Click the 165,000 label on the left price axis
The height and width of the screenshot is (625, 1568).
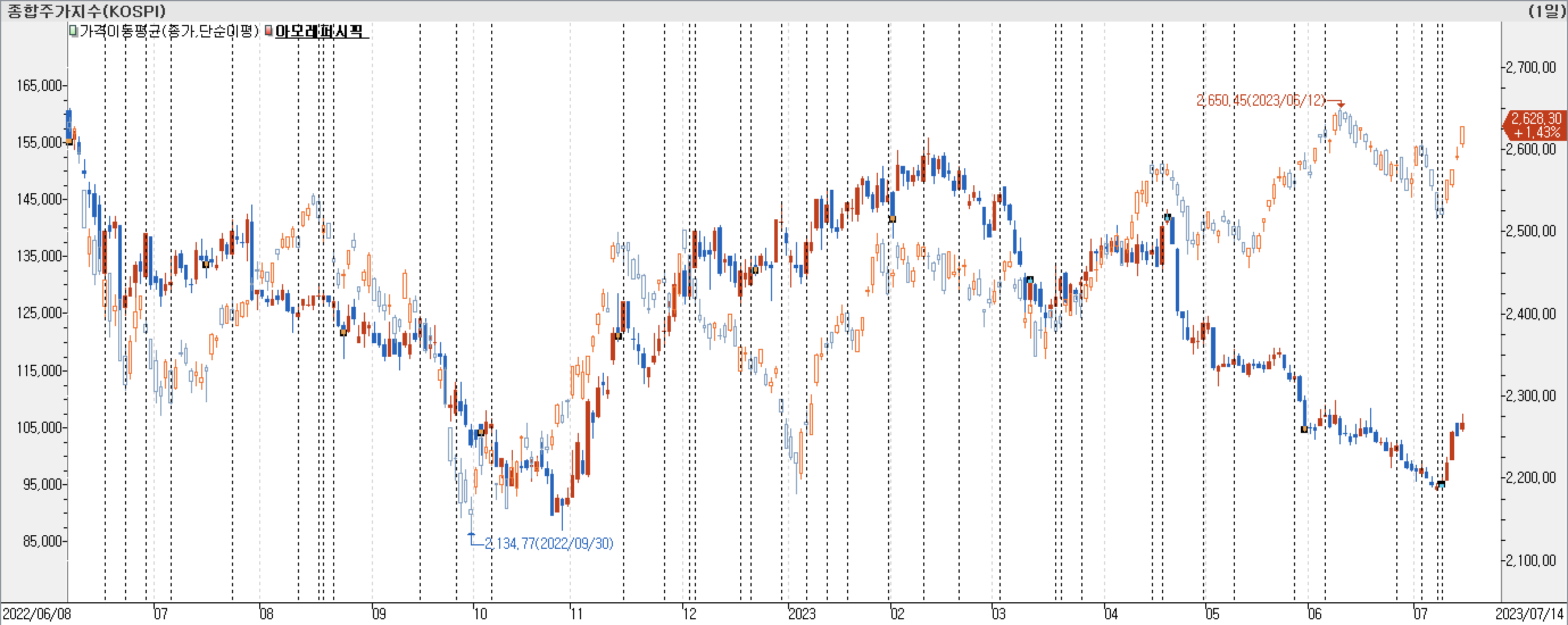click(x=39, y=85)
